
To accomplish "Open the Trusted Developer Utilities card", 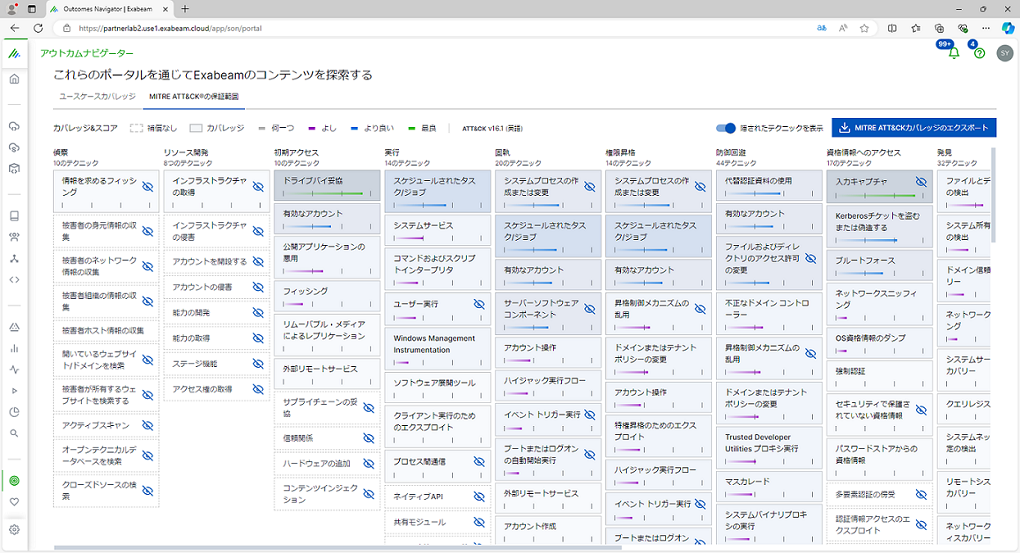I will coord(768,448).
